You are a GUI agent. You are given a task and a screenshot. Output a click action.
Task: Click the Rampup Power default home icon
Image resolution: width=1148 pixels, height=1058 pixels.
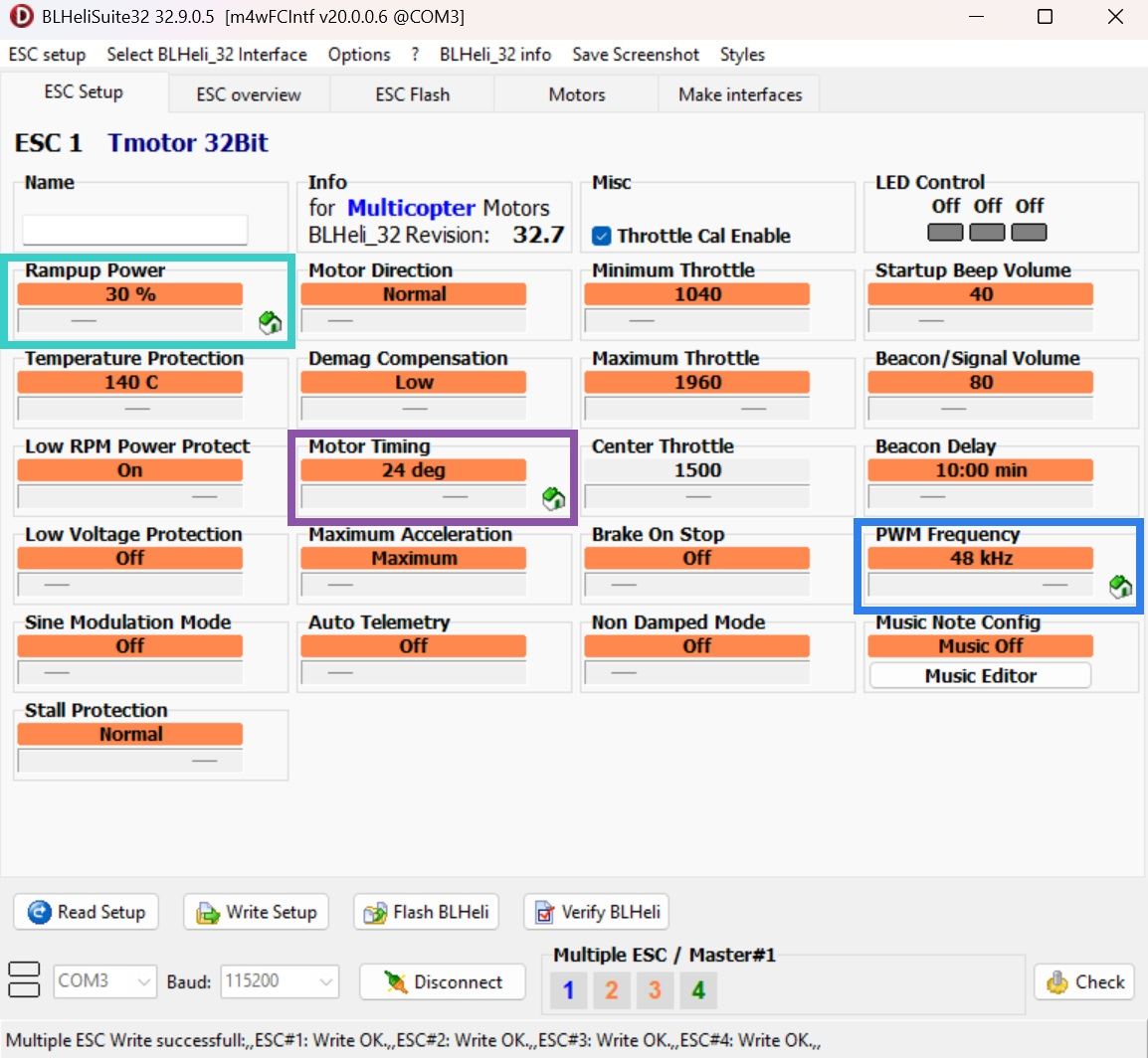tap(270, 322)
